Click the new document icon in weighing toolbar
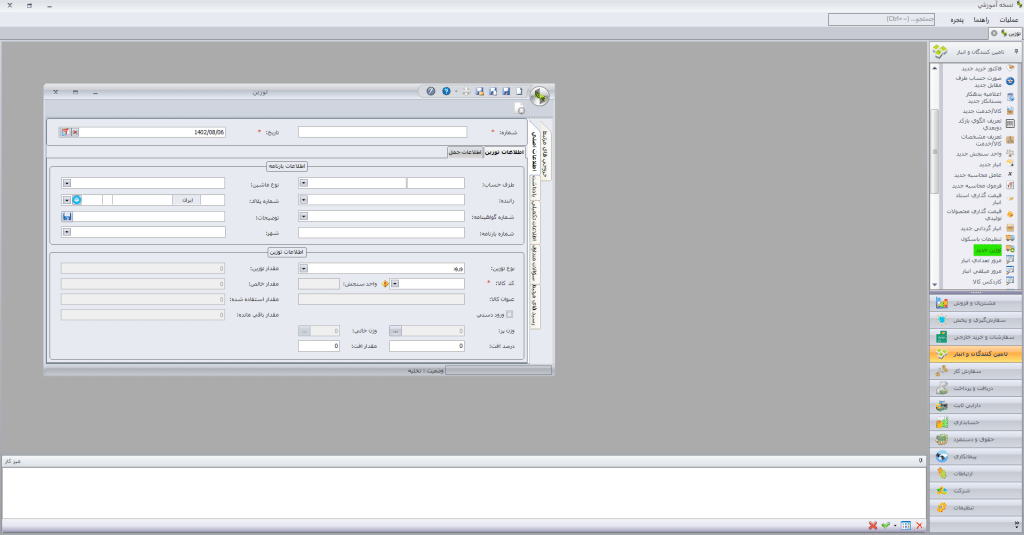The image size is (1024, 535). 519,91
